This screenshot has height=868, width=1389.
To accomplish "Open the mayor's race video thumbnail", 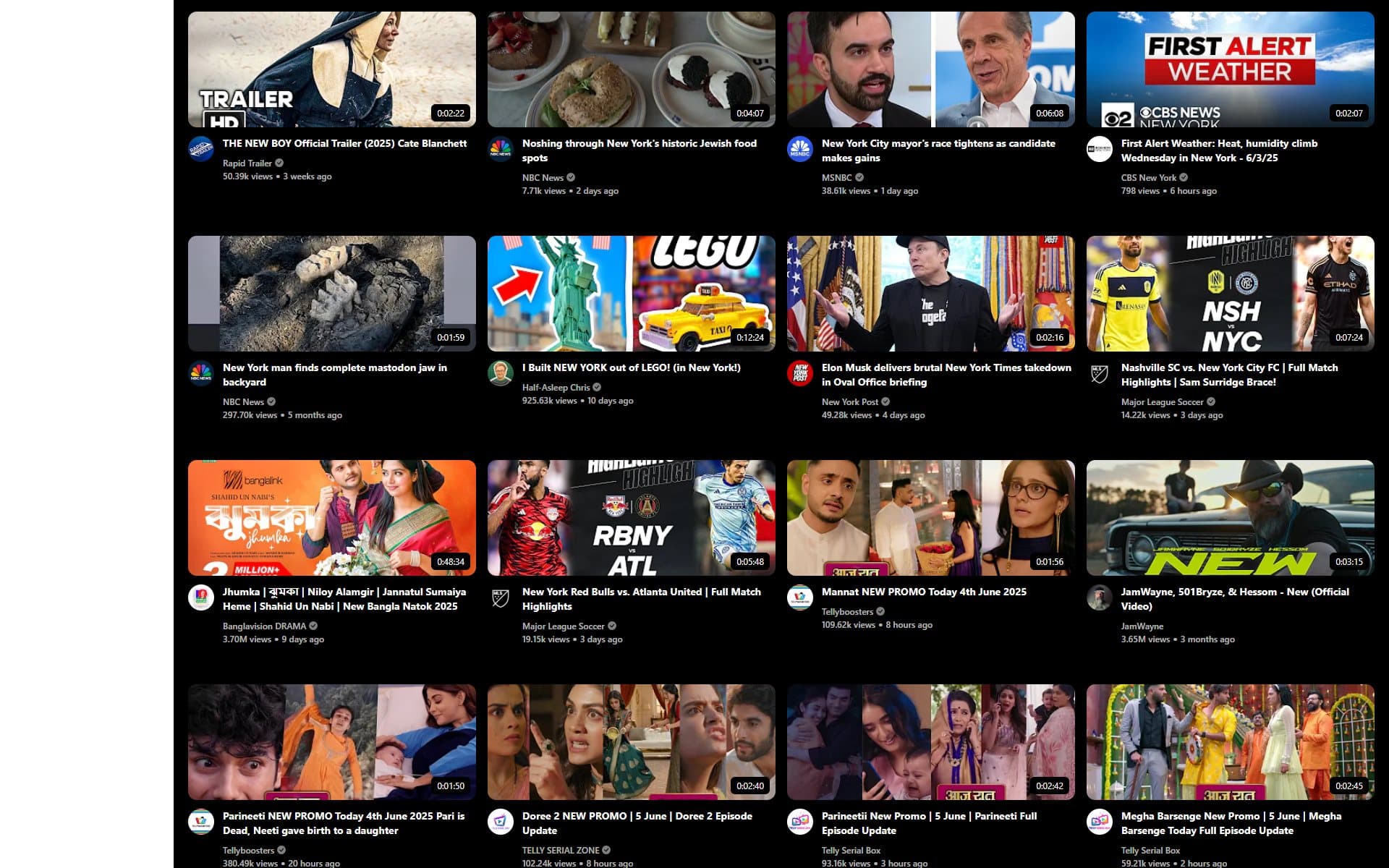I will 931,69.
